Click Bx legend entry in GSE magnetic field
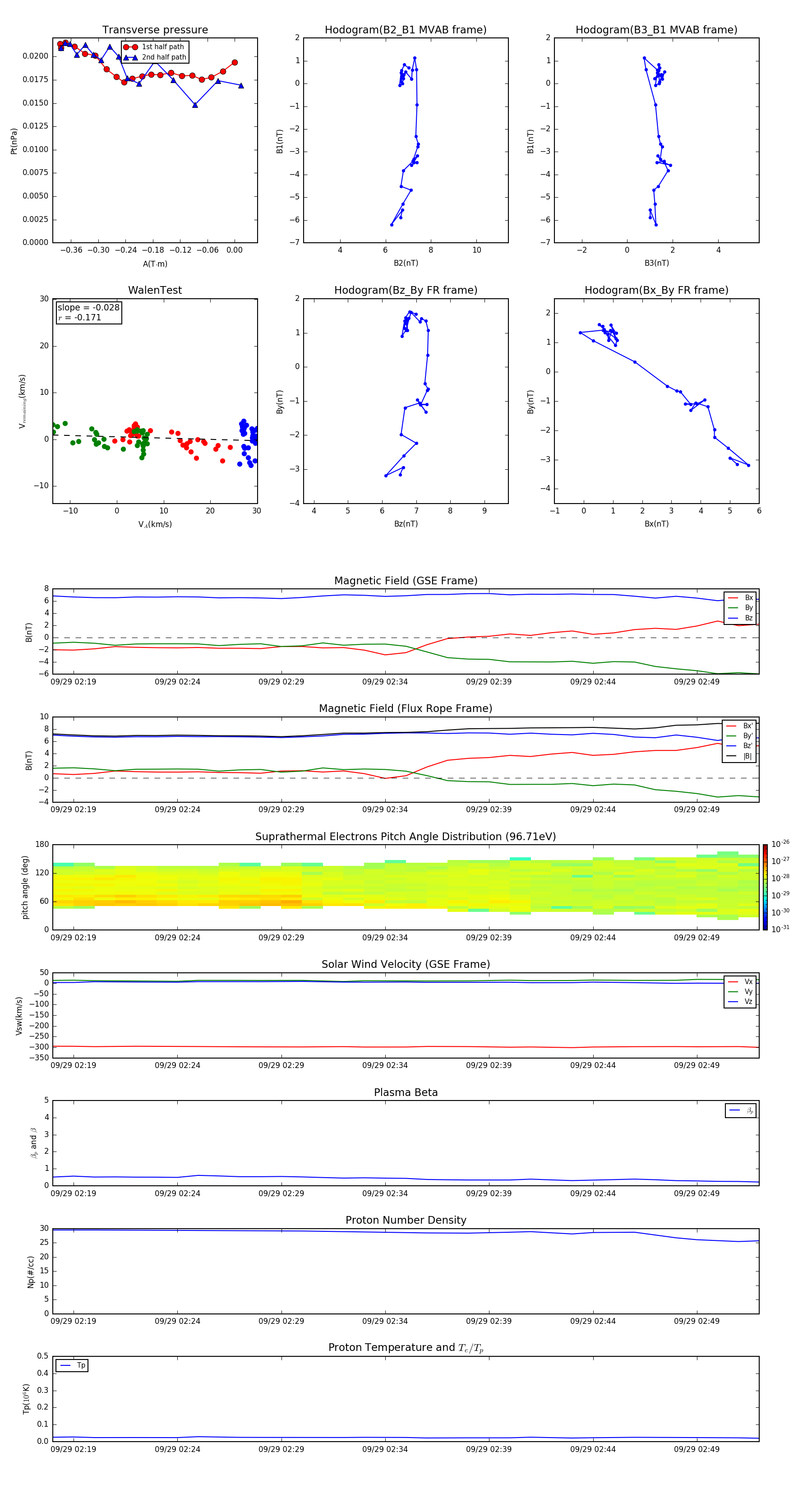 point(740,598)
